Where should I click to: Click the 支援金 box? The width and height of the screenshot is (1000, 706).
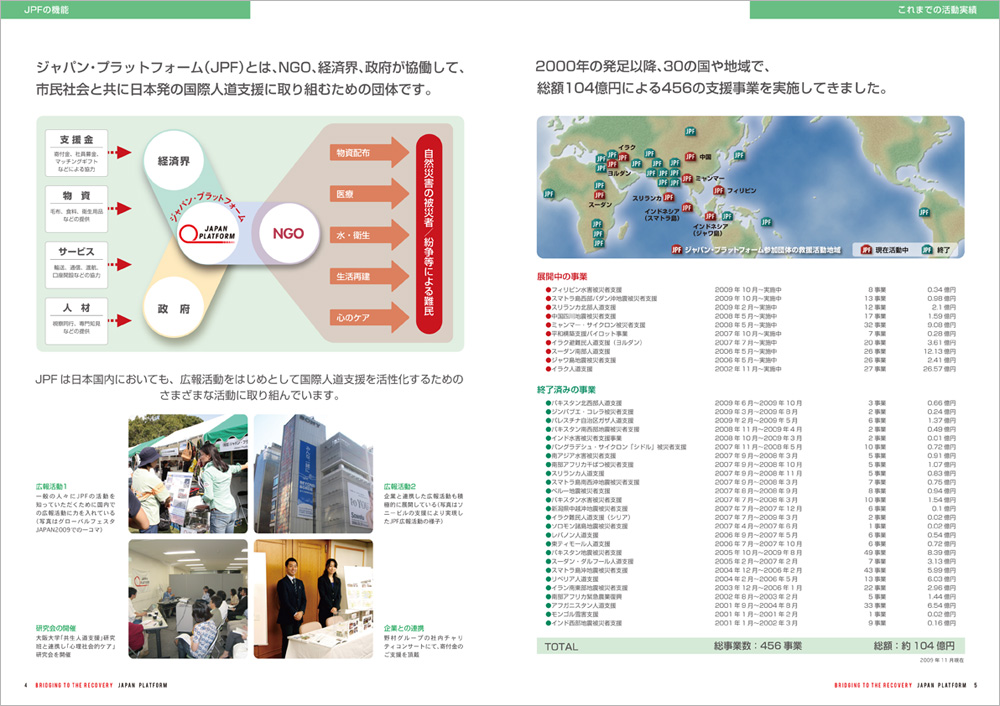click(x=77, y=153)
